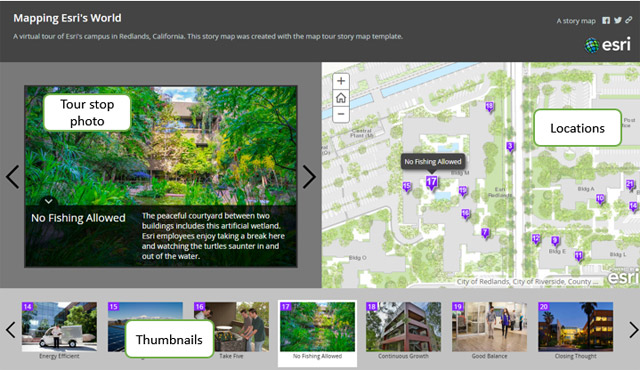Select the highlighted map marker 17

[x=431, y=182]
